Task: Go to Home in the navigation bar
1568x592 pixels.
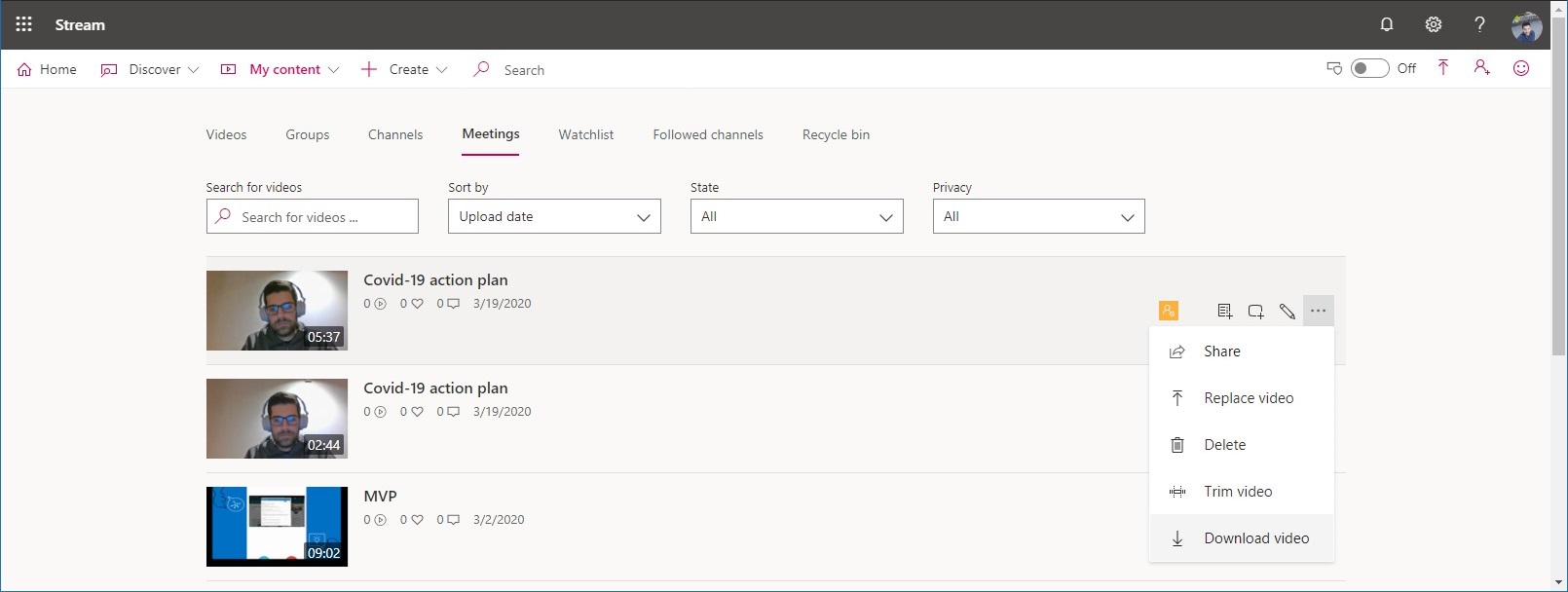Action: click(x=47, y=69)
